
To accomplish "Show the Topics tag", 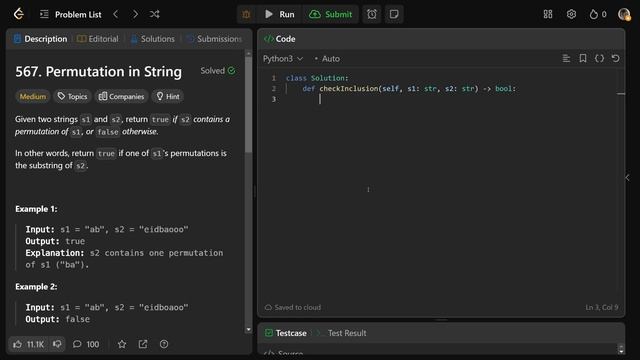I will click(x=72, y=96).
